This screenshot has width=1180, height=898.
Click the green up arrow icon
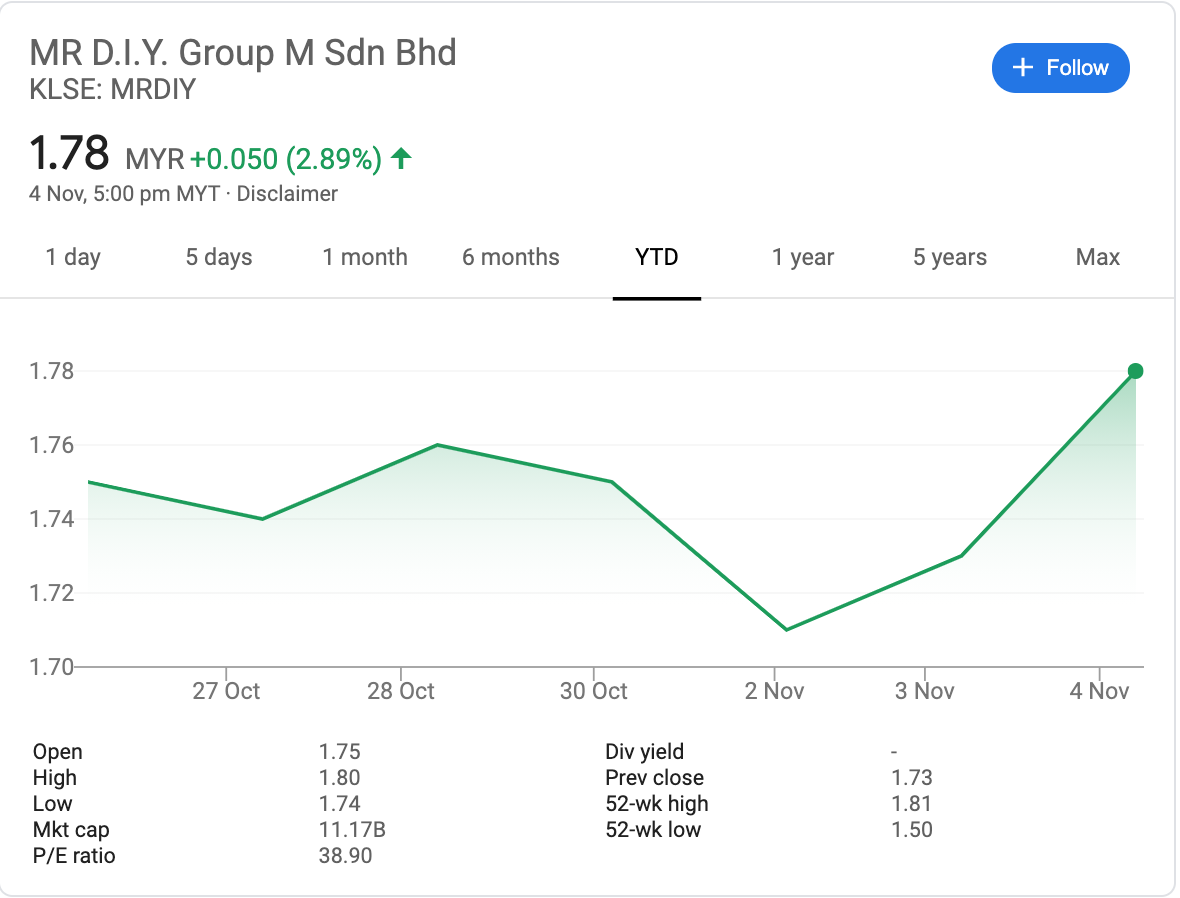click(x=401, y=158)
